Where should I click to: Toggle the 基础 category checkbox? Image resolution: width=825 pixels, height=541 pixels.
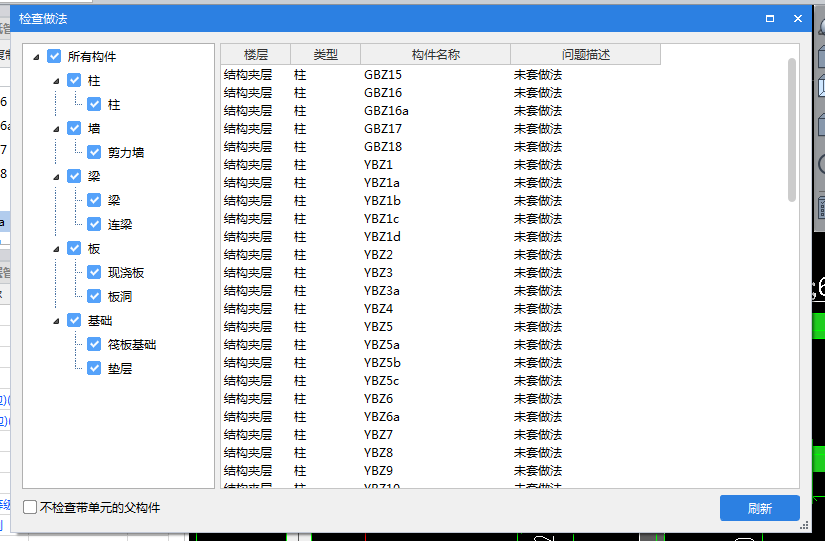pos(74,320)
